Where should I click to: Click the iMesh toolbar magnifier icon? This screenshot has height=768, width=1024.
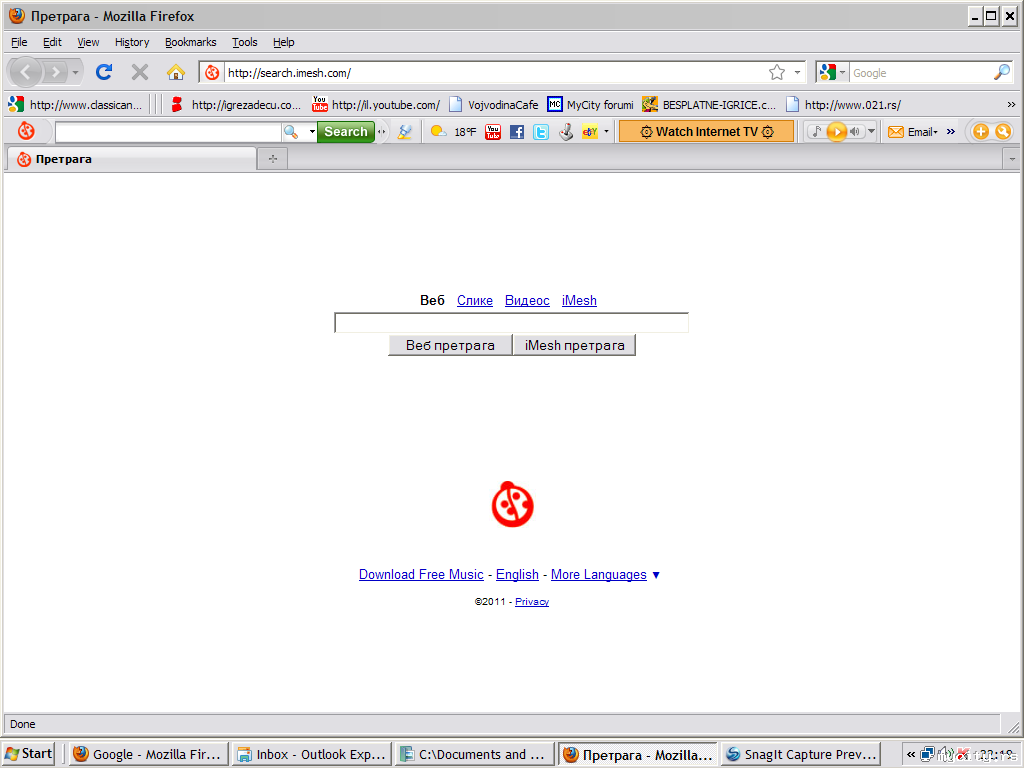(x=291, y=132)
